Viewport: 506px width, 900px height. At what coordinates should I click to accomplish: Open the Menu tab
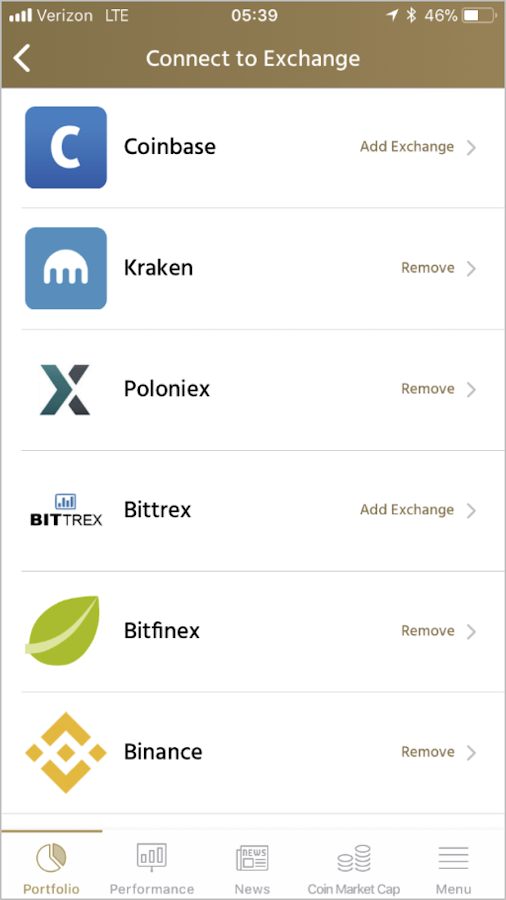tap(454, 866)
